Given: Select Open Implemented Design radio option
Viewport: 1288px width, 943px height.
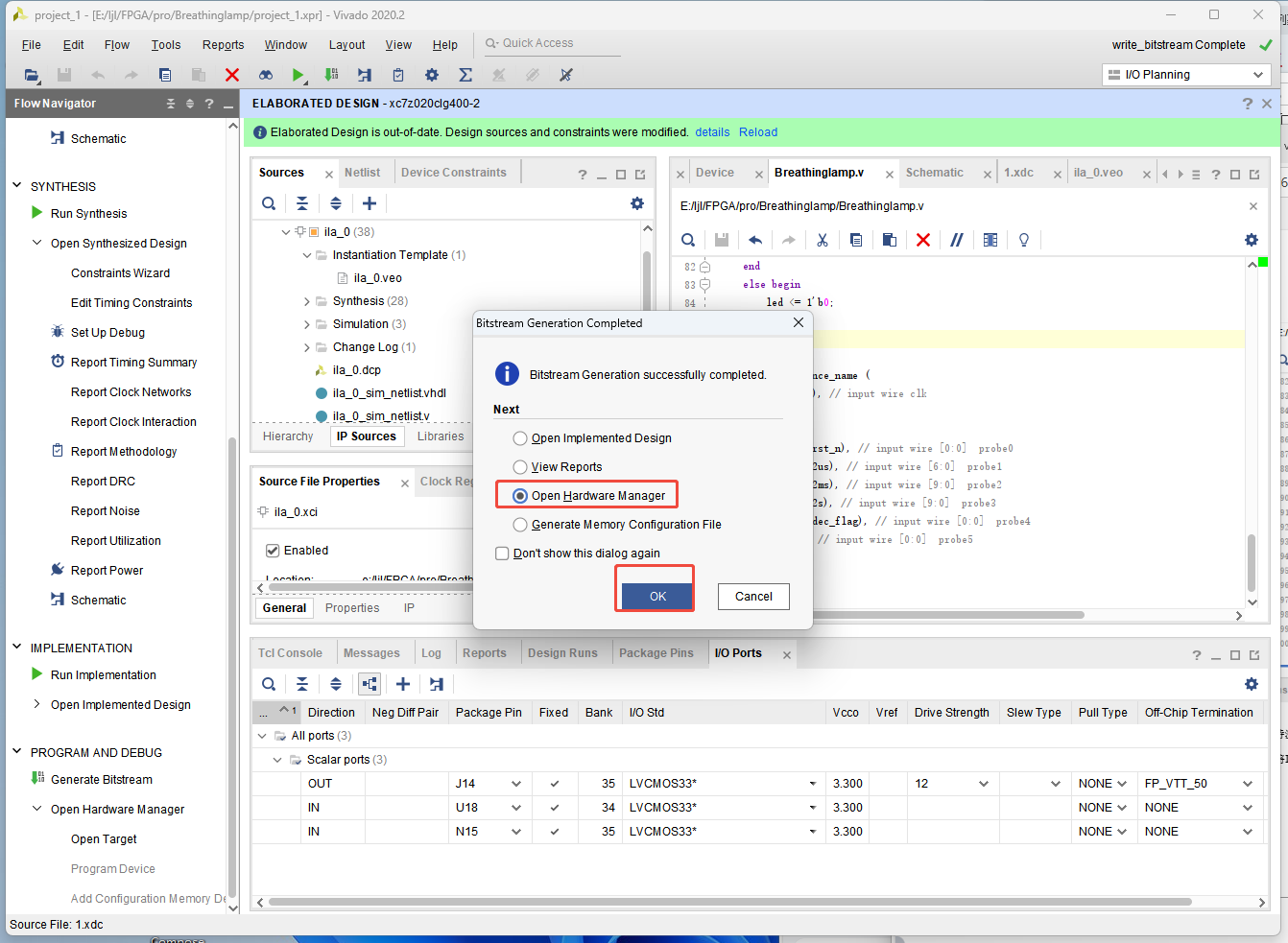Looking at the screenshot, I should point(520,438).
